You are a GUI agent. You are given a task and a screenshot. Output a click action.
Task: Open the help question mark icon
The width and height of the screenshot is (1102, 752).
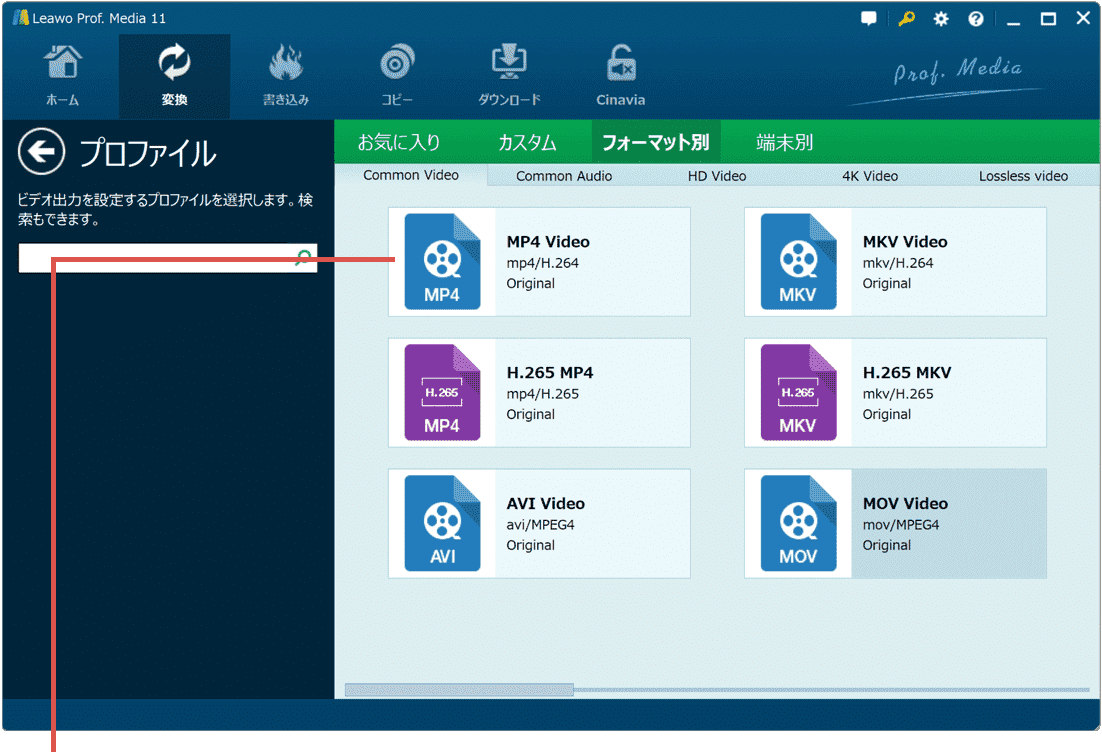coord(975,19)
